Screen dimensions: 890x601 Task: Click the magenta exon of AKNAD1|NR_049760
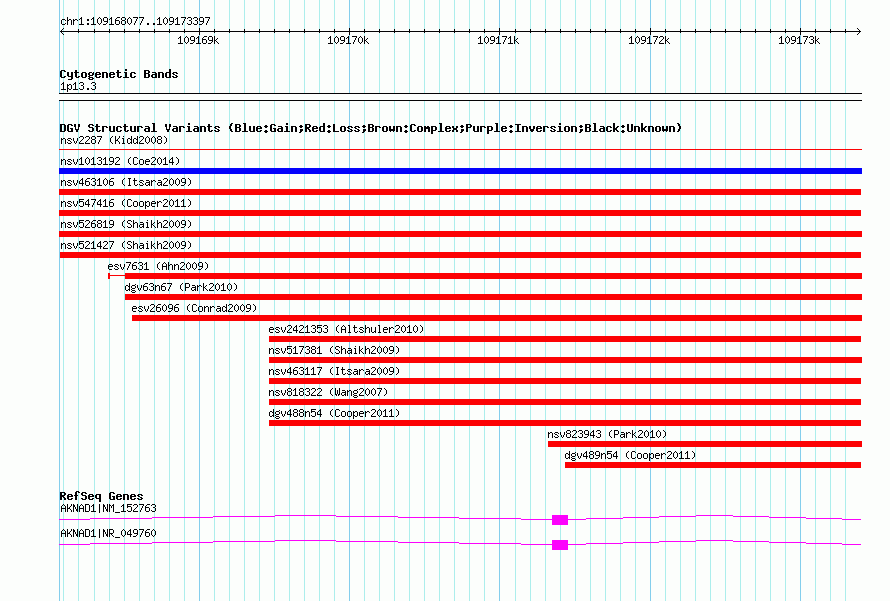tap(559, 545)
